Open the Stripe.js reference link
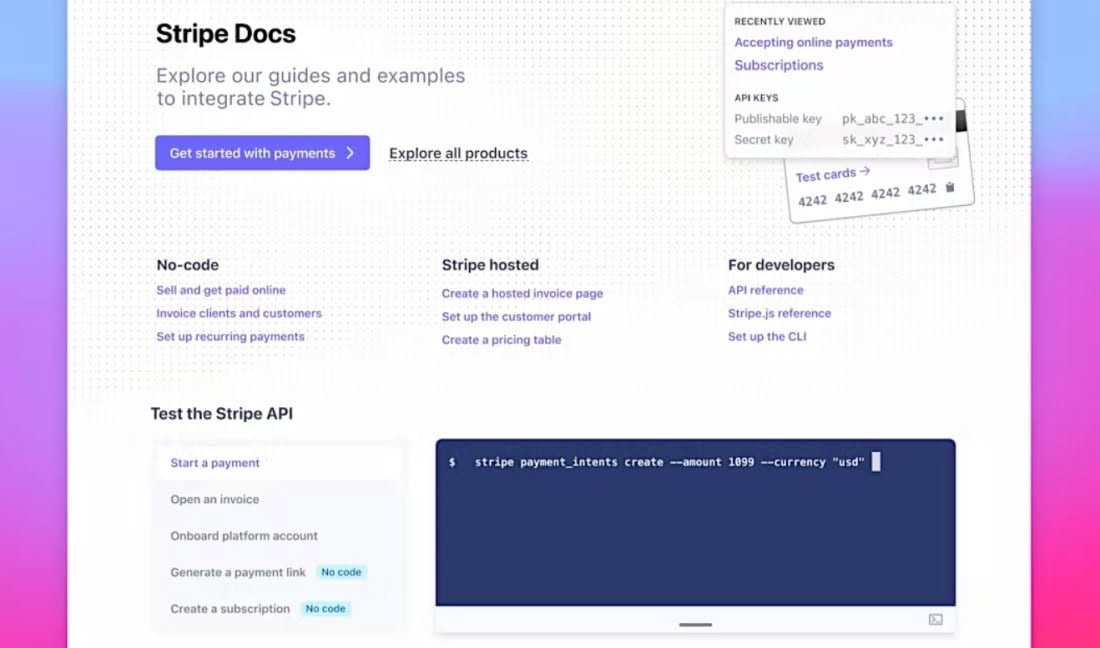The width and height of the screenshot is (1100, 648). pyautogui.click(x=779, y=313)
